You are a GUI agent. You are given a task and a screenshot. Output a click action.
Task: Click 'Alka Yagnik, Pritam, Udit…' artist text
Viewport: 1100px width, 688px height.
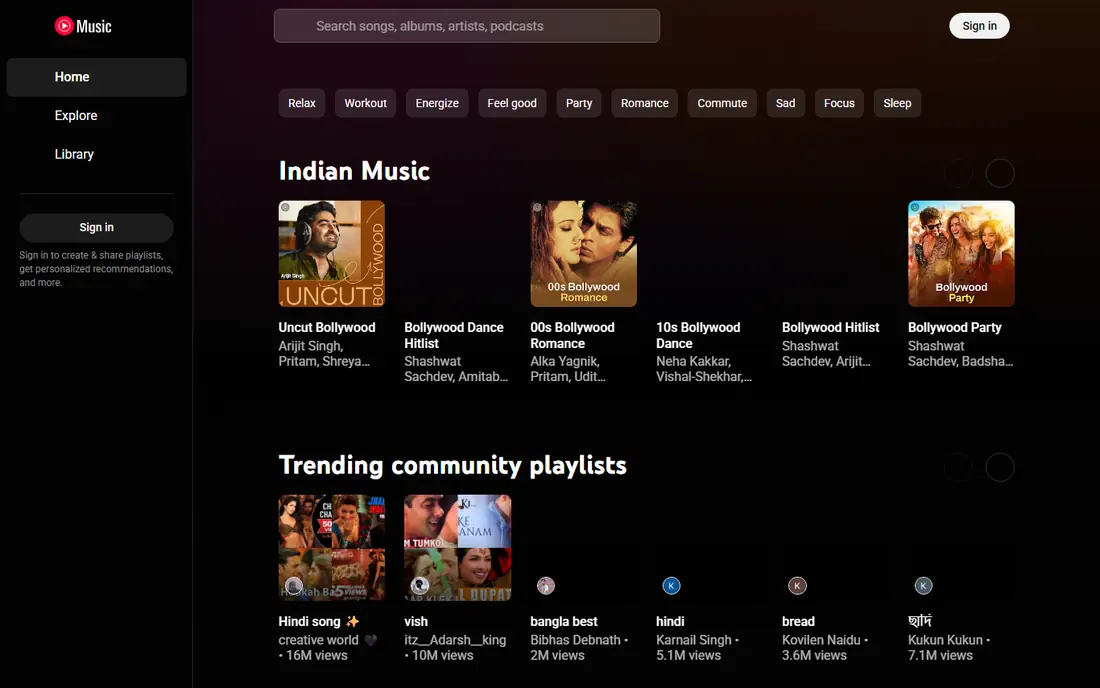click(x=568, y=369)
